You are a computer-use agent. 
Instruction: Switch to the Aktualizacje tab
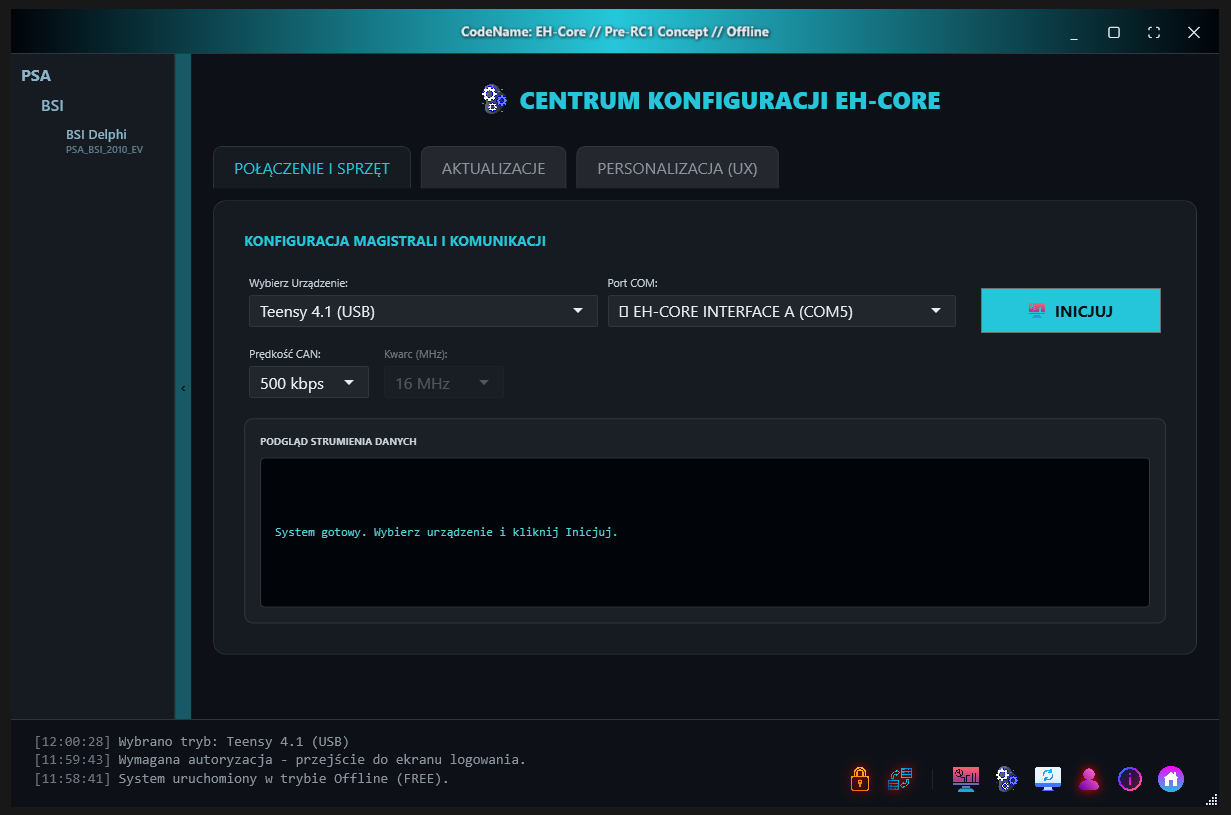click(494, 168)
